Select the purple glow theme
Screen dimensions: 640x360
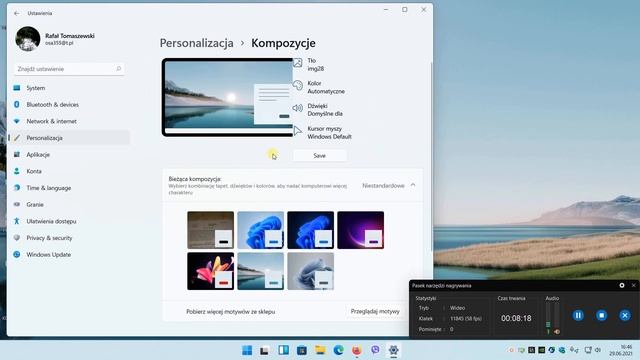point(360,230)
